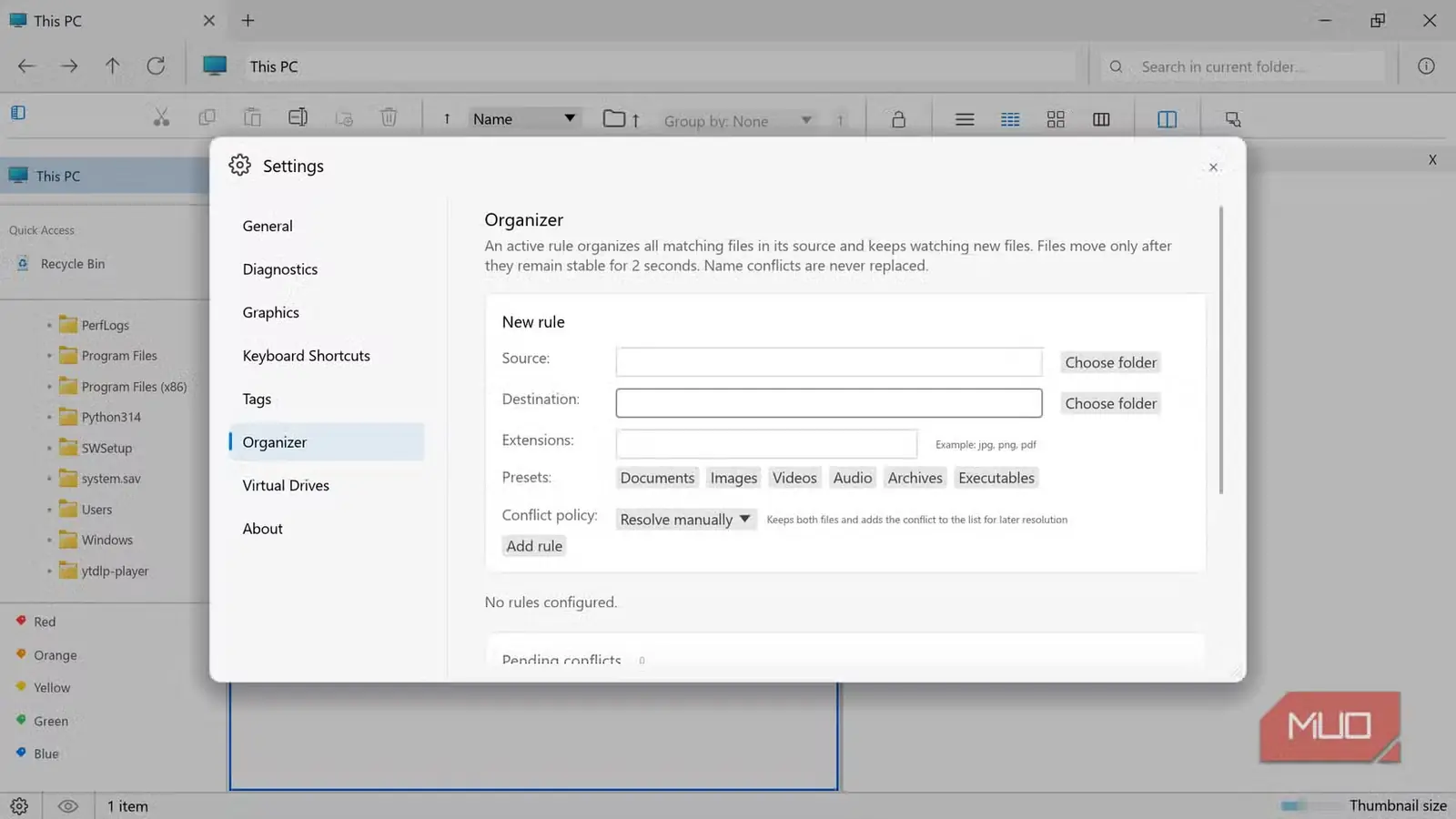Expand the PerfLogs folder in tree
The width and height of the screenshot is (1456, 819).
coord(49,325)
